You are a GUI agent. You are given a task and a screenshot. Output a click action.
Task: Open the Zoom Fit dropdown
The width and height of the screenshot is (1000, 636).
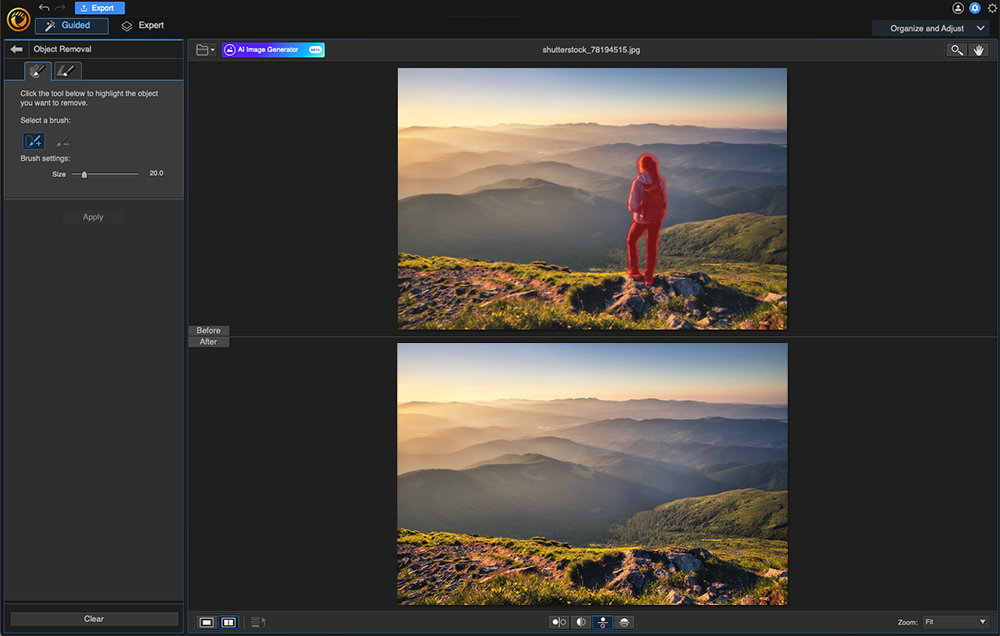(955, 622)
